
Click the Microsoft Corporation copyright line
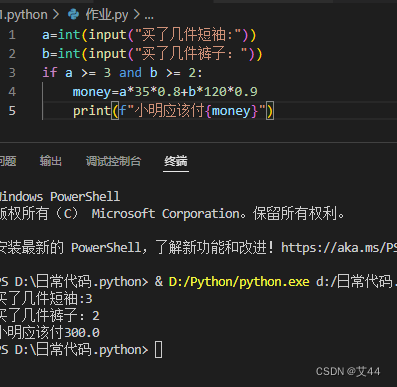(x=172, y=214)
